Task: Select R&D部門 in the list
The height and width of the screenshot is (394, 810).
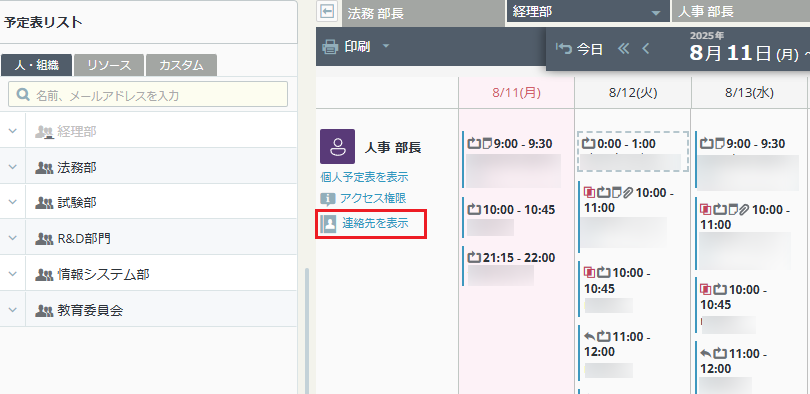Action: point(84,239)
